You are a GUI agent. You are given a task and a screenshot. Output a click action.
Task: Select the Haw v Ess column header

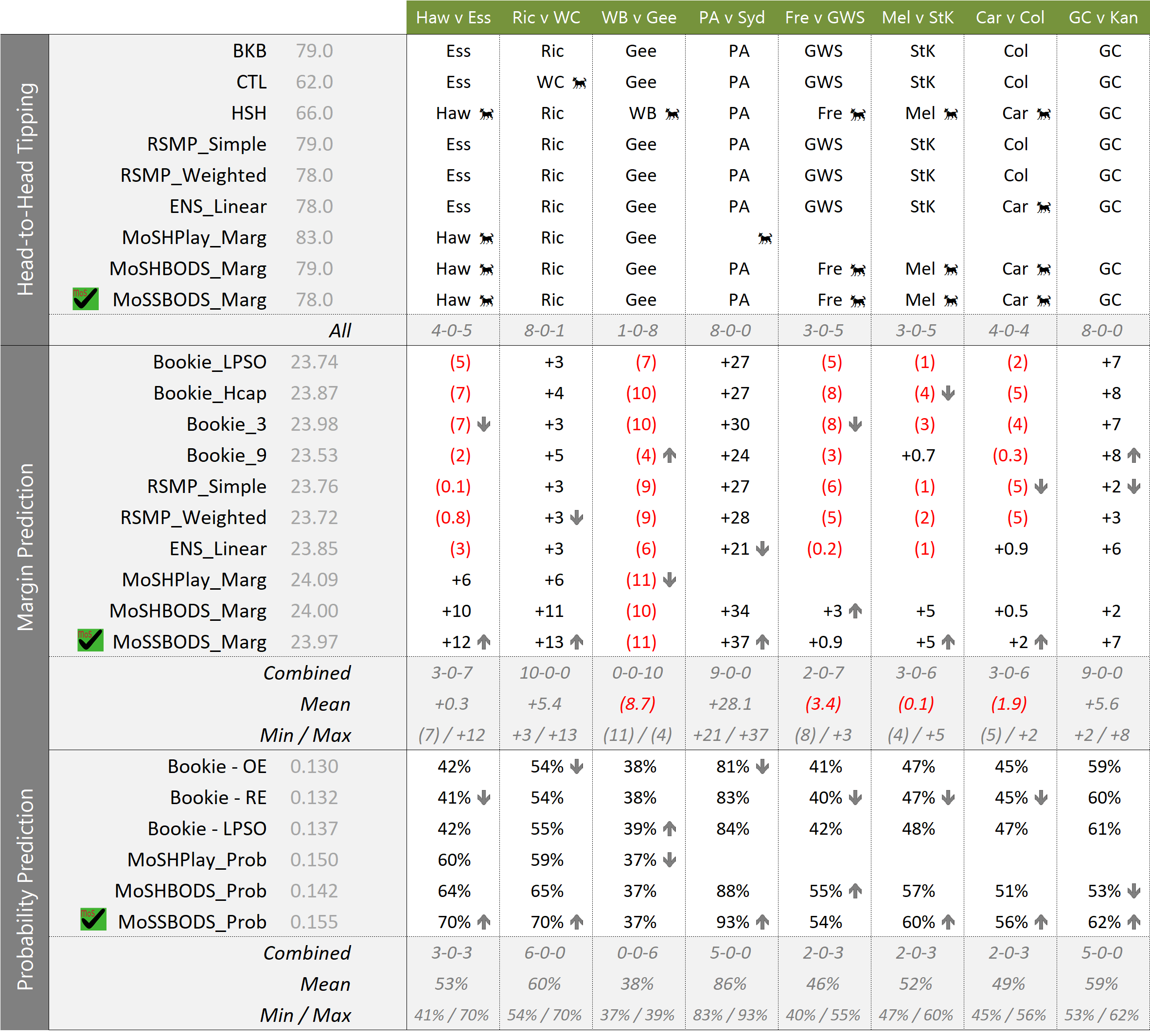453,18
